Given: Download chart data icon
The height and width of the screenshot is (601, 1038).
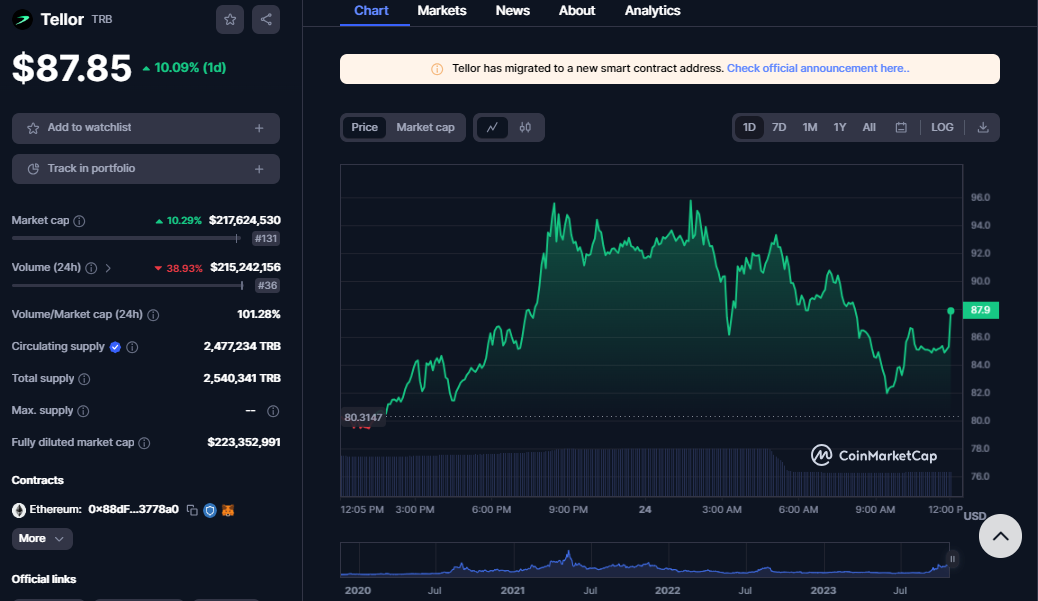Looking at the screenshot, I should pyautogui.click(x=983, y=127).
